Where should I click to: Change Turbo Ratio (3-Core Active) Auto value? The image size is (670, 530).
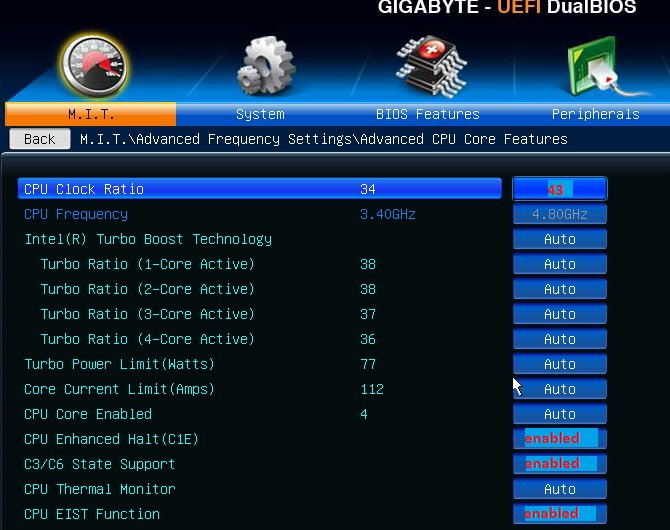coord(560,314)
